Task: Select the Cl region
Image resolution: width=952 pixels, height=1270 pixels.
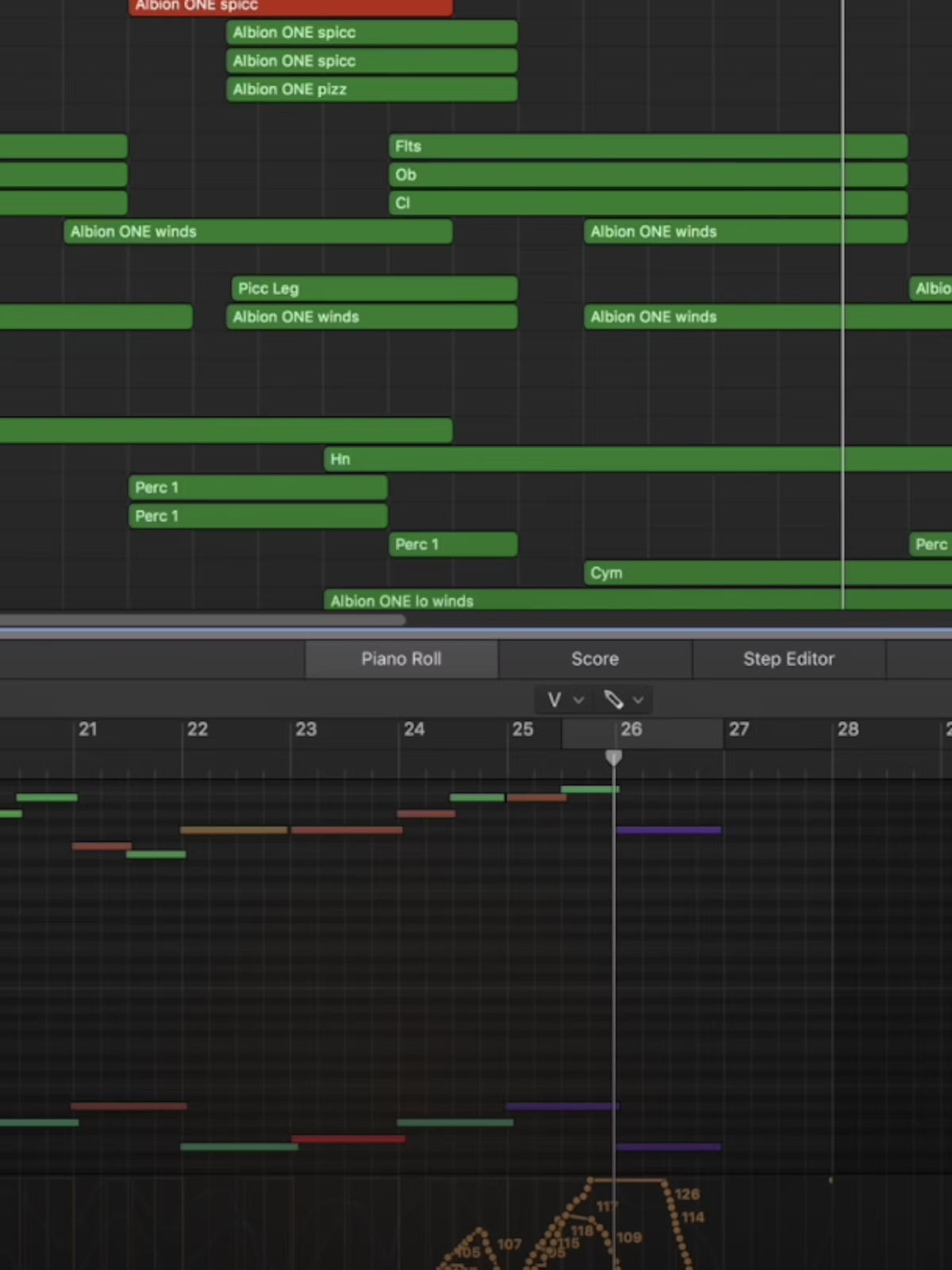Action: 647,203
